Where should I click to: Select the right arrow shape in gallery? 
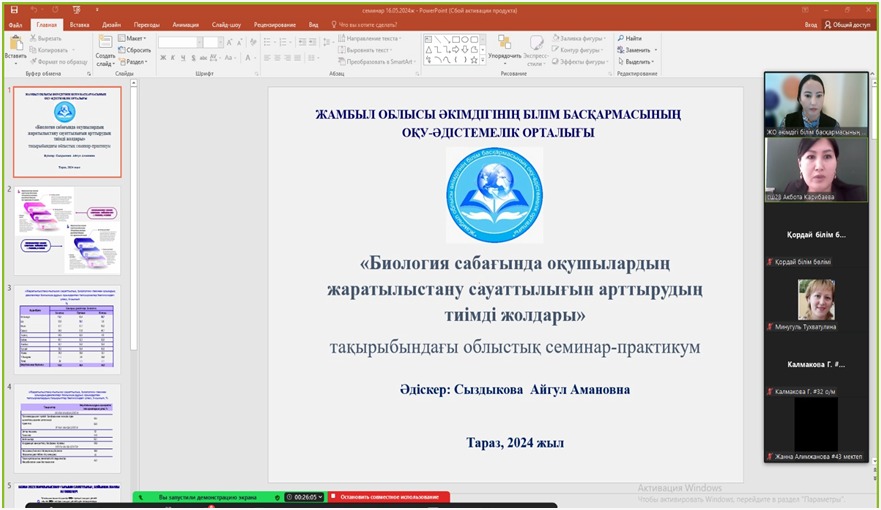[456, 49]
